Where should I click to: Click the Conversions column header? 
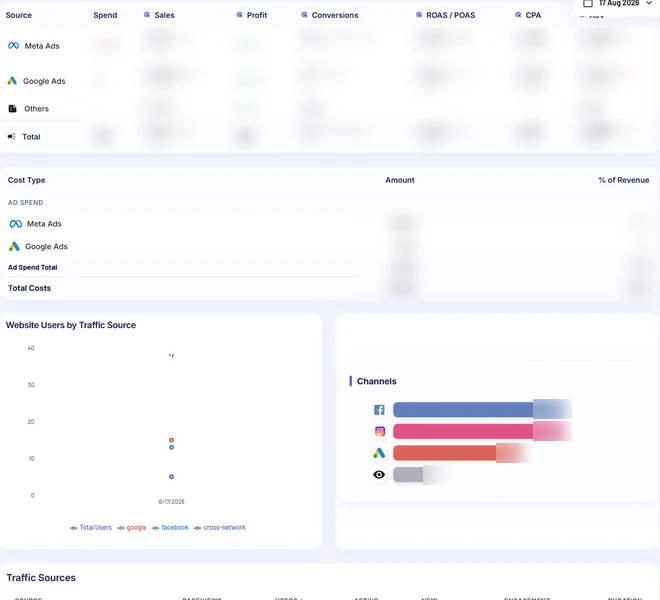(335, 15)
